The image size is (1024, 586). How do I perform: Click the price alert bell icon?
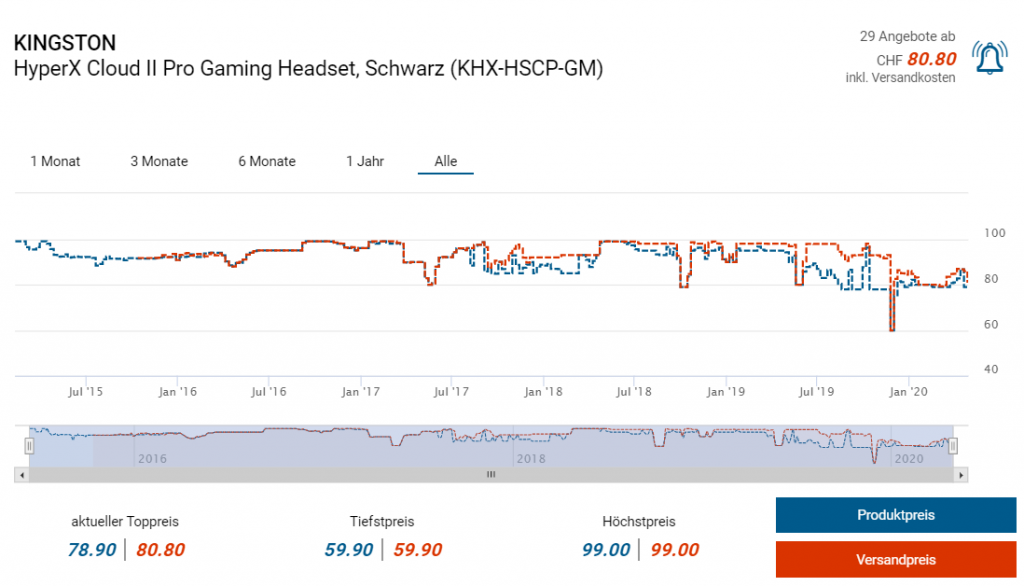[x=989, y=60]
